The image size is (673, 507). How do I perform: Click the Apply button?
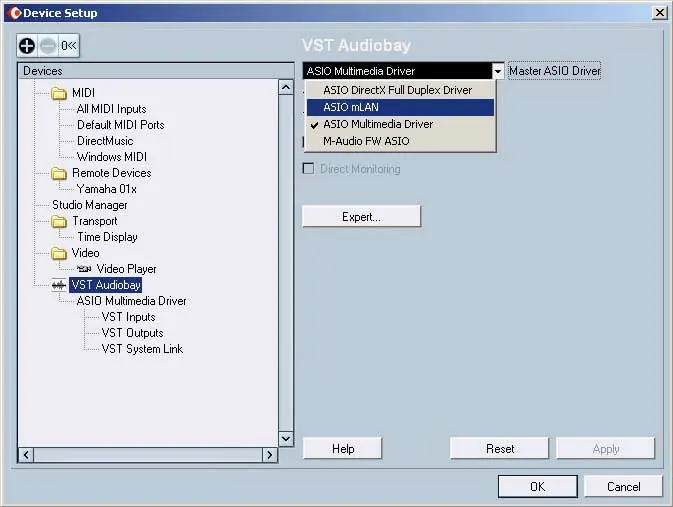click(x=606, y=449)
